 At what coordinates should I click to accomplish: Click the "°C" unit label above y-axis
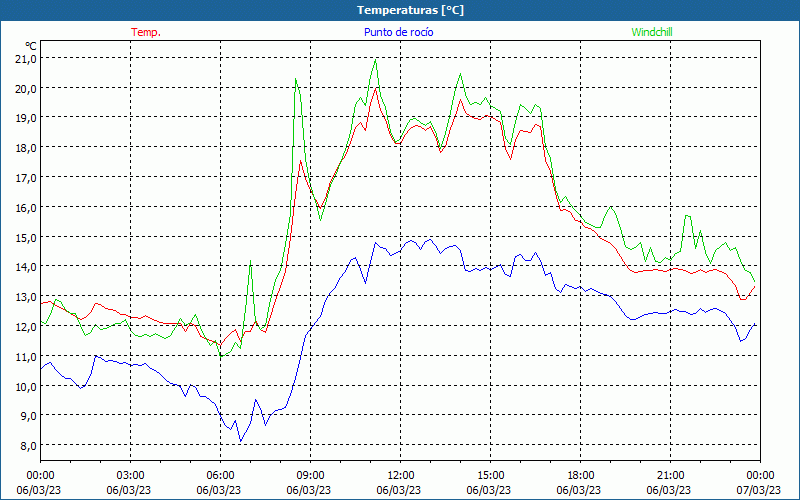(x=31, y=45)
